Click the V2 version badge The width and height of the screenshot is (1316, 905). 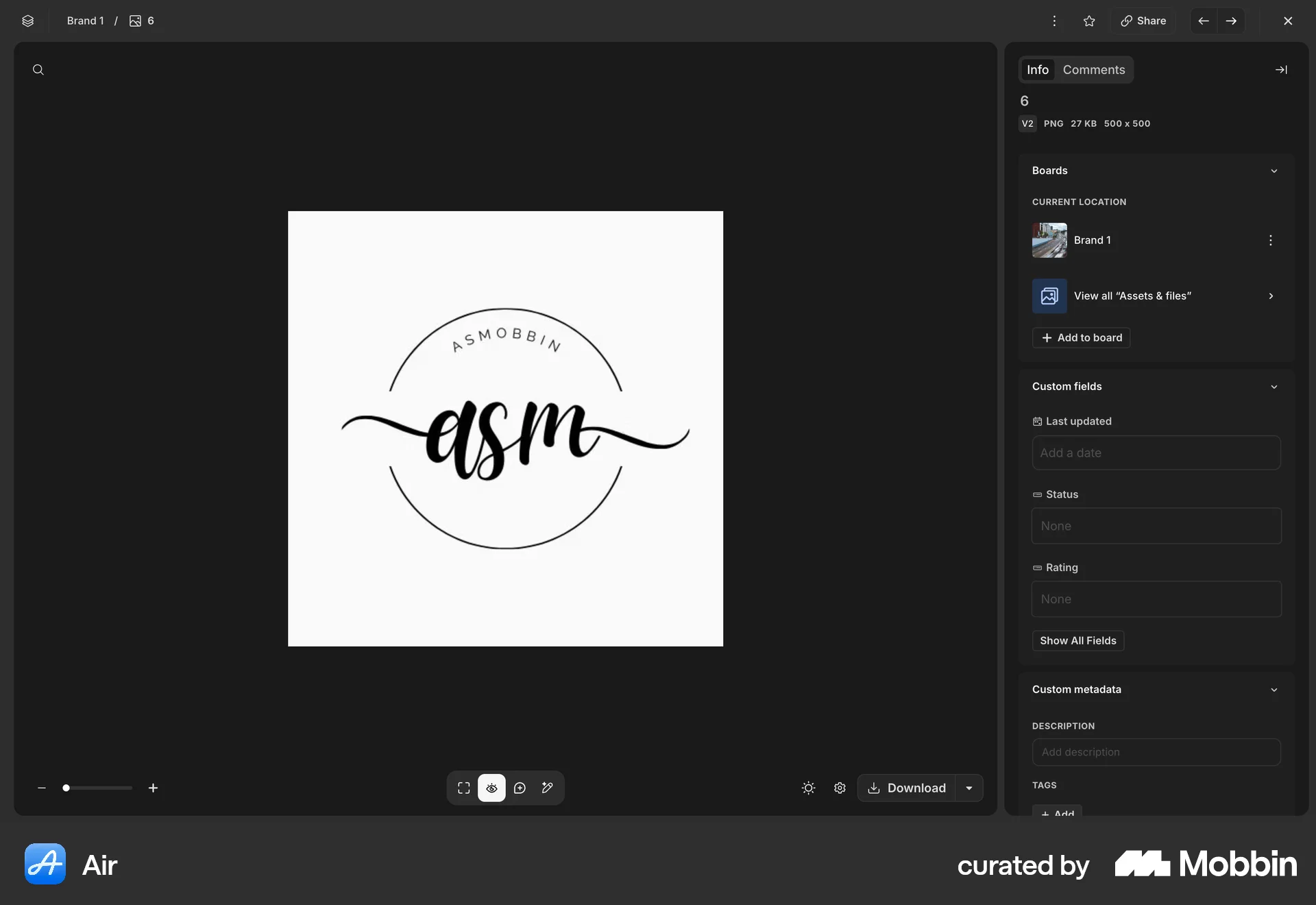1027,123
